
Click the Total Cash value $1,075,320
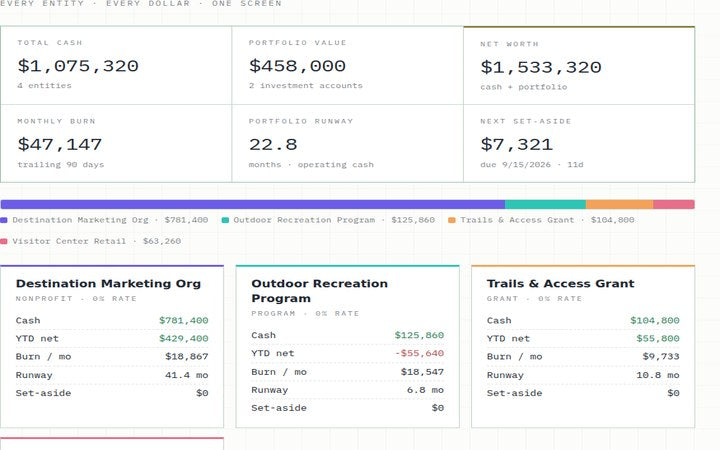pyautogui.click(x=78, y=66)
